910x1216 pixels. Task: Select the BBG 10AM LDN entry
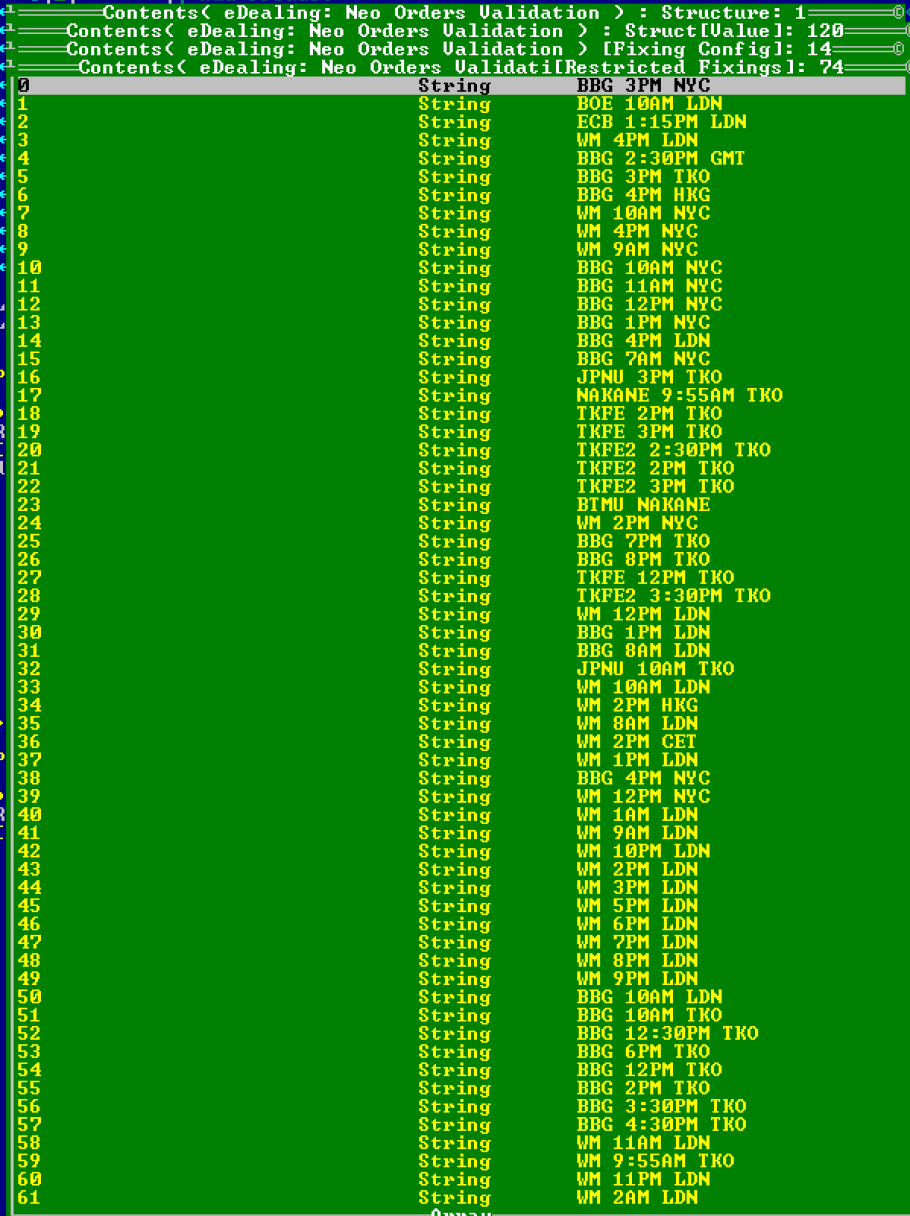pos(649,996)
